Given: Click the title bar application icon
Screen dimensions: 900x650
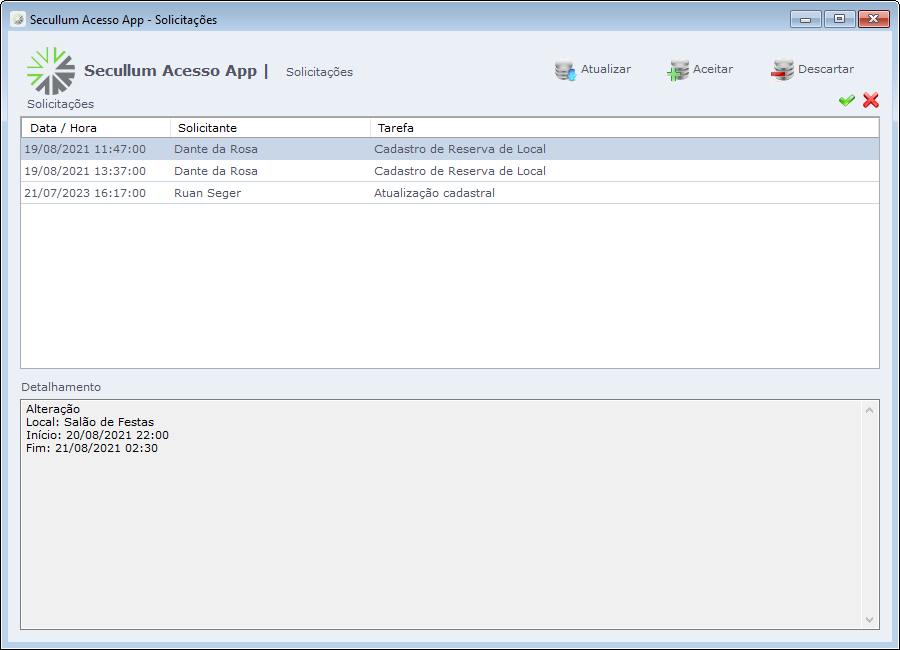Looking at the screenshot, I should [x=17, y=19].
